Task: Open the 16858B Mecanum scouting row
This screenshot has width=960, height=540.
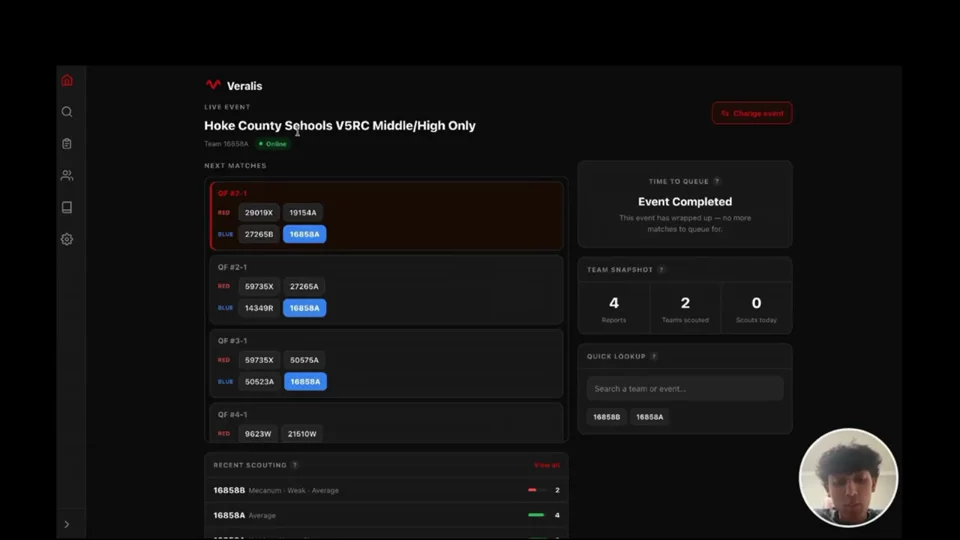Action: click(386, 490)
